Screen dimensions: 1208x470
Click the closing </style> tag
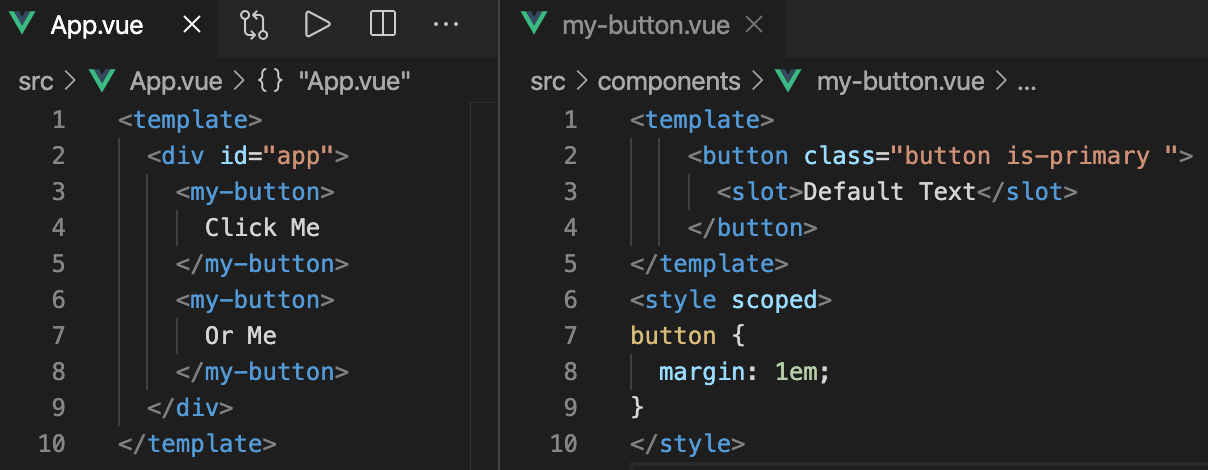click(687, 444)
